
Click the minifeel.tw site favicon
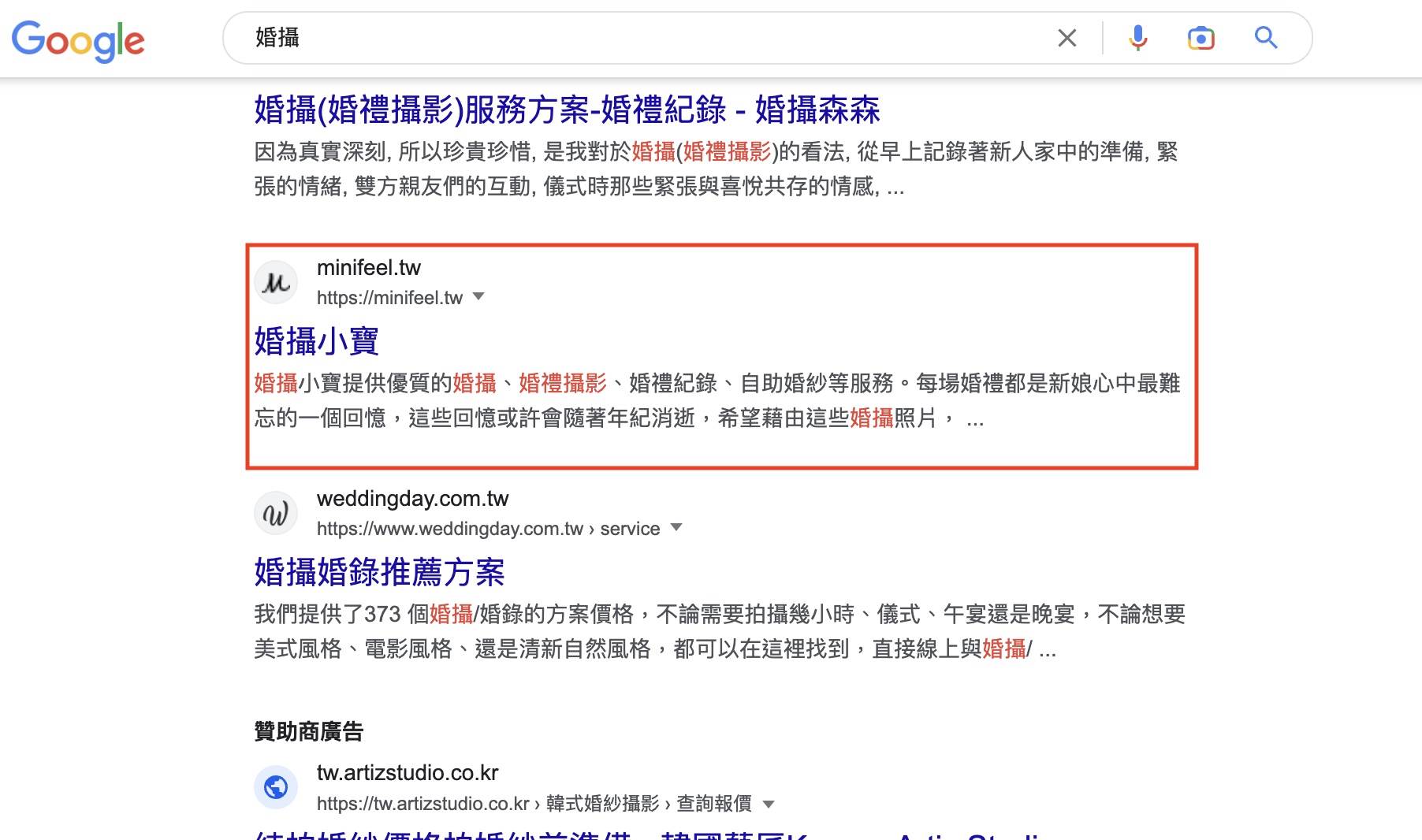point(276,282)
